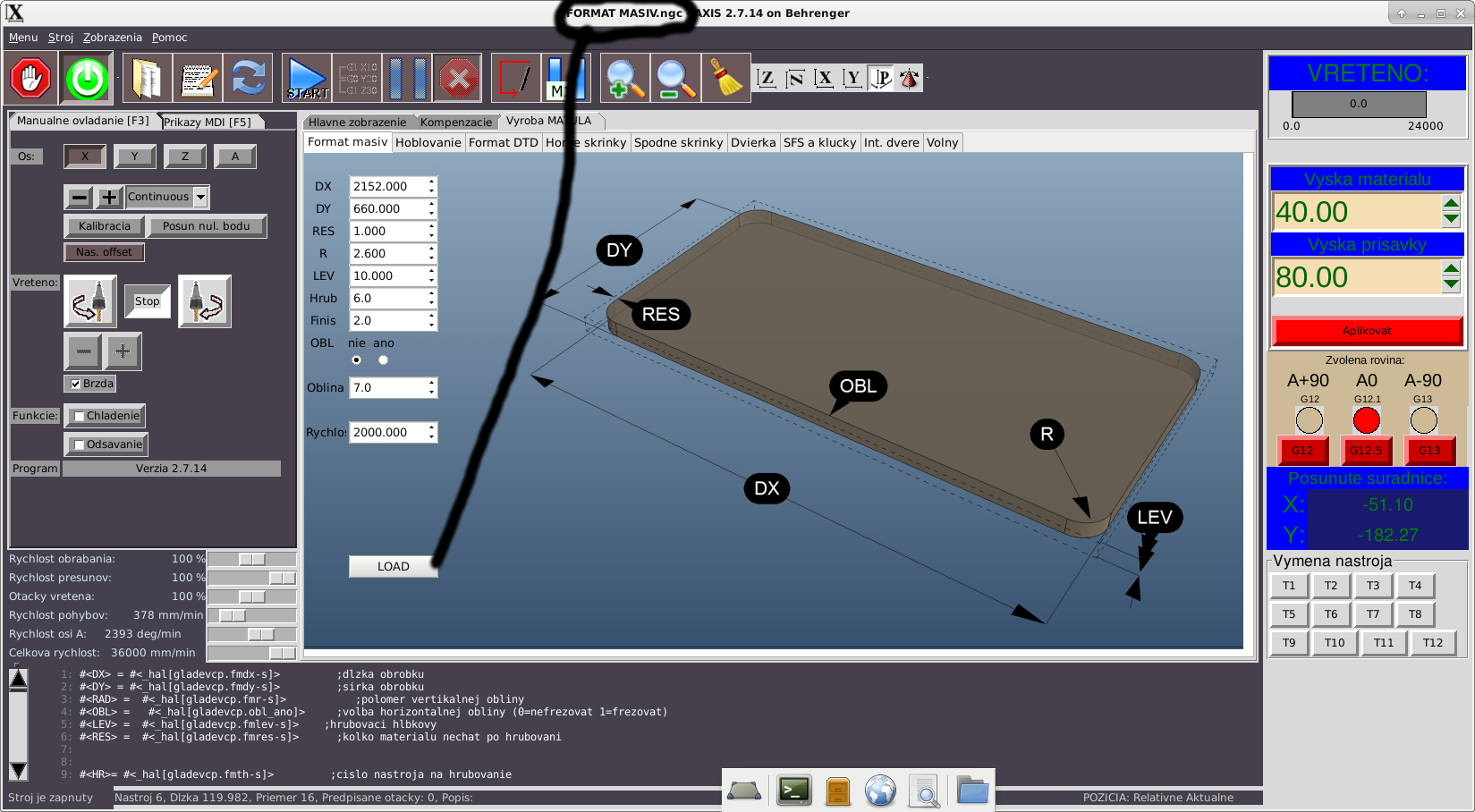This screenshot has height=812, width=1475.
Task: Open a G-code file with the folder icon
Action: (147, 79)
